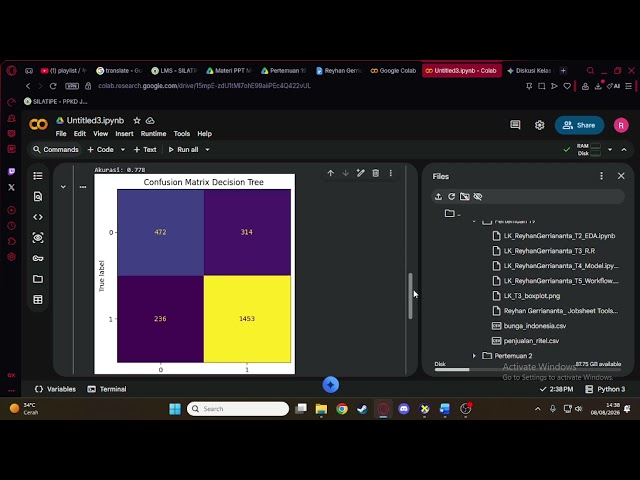The width and height of the screenshot is (640, 480).
Task: Move cell down with the down arrow
Action: [346, 173]
